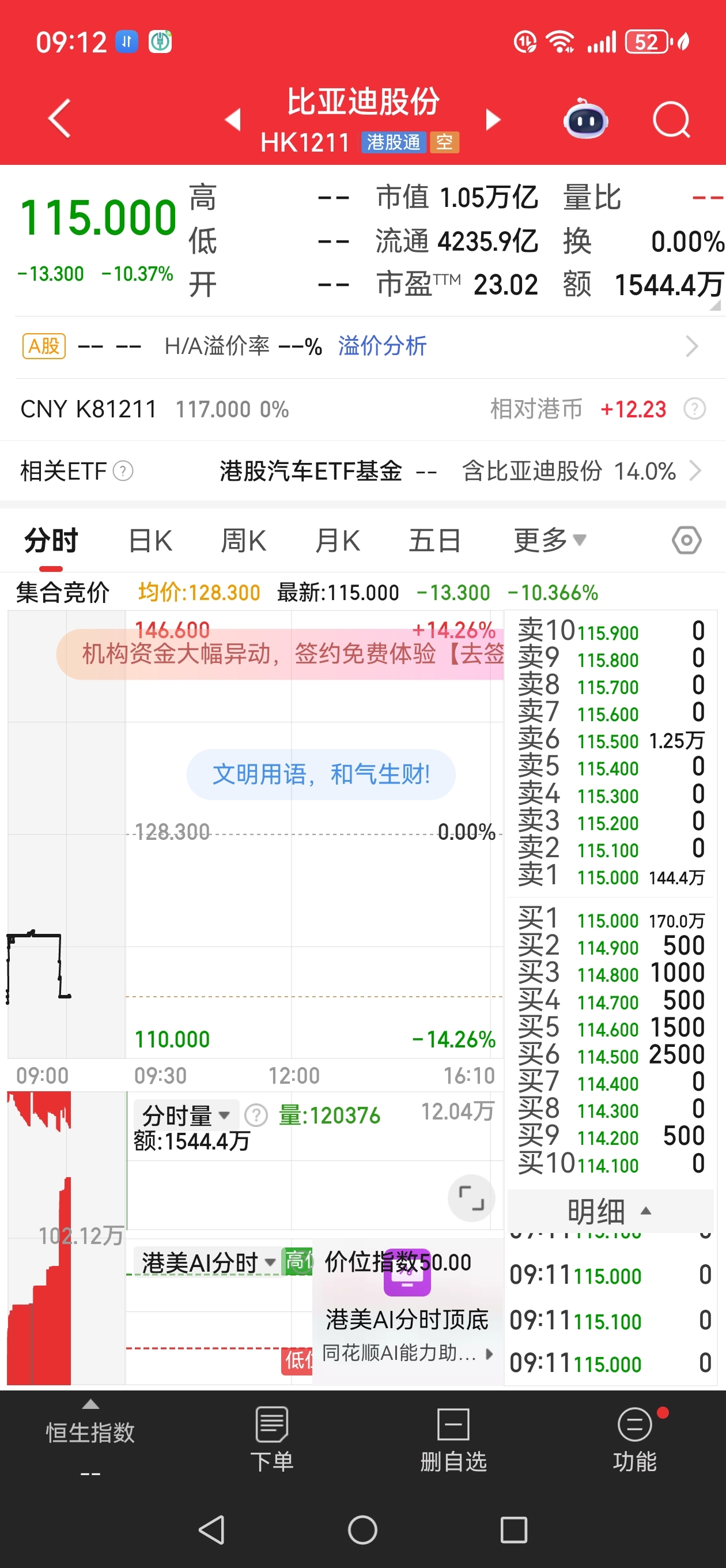Screen dimensions: 726x1568
Task: Select 周K chart tab
Action: click(243, 541)
